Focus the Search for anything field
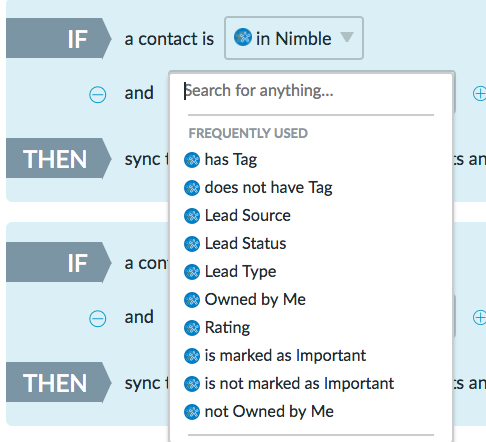Viewport: 486px width, 442px height. click(x=311, y=91)
